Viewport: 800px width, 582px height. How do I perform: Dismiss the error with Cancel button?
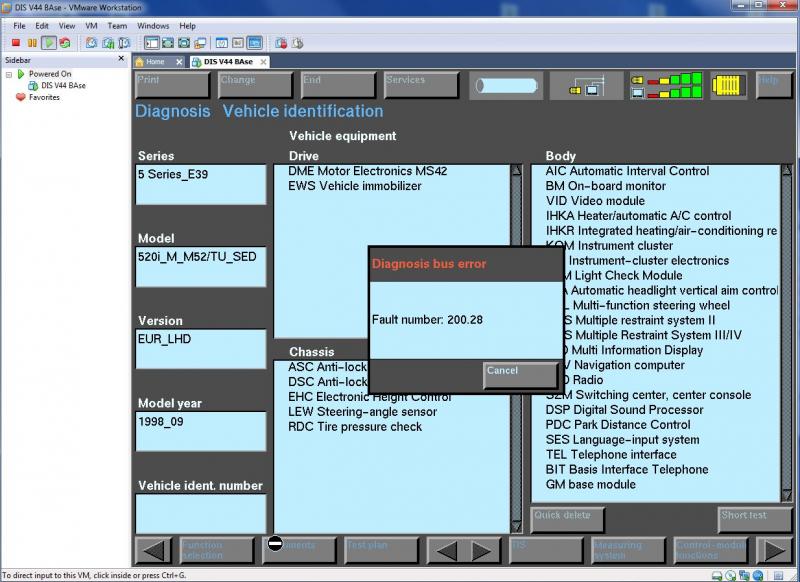point(520,375)
